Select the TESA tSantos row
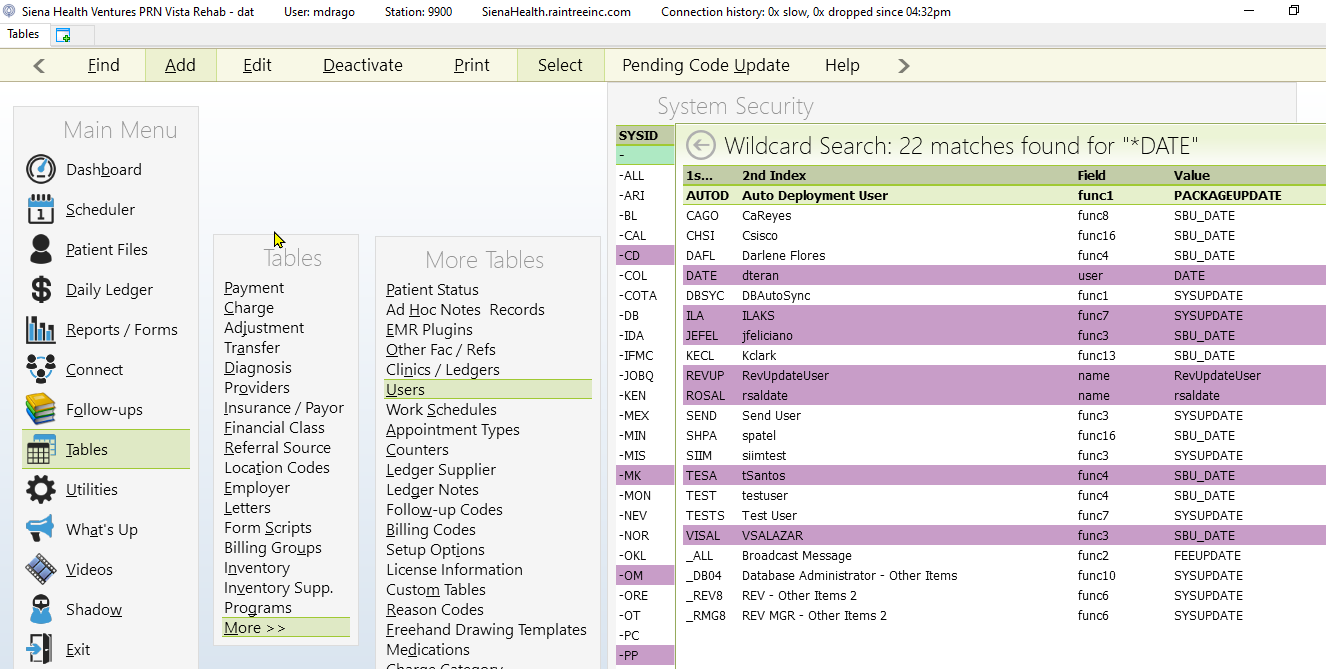The width and height of the screenshot is (1326, 669). tap(1004, 476)
